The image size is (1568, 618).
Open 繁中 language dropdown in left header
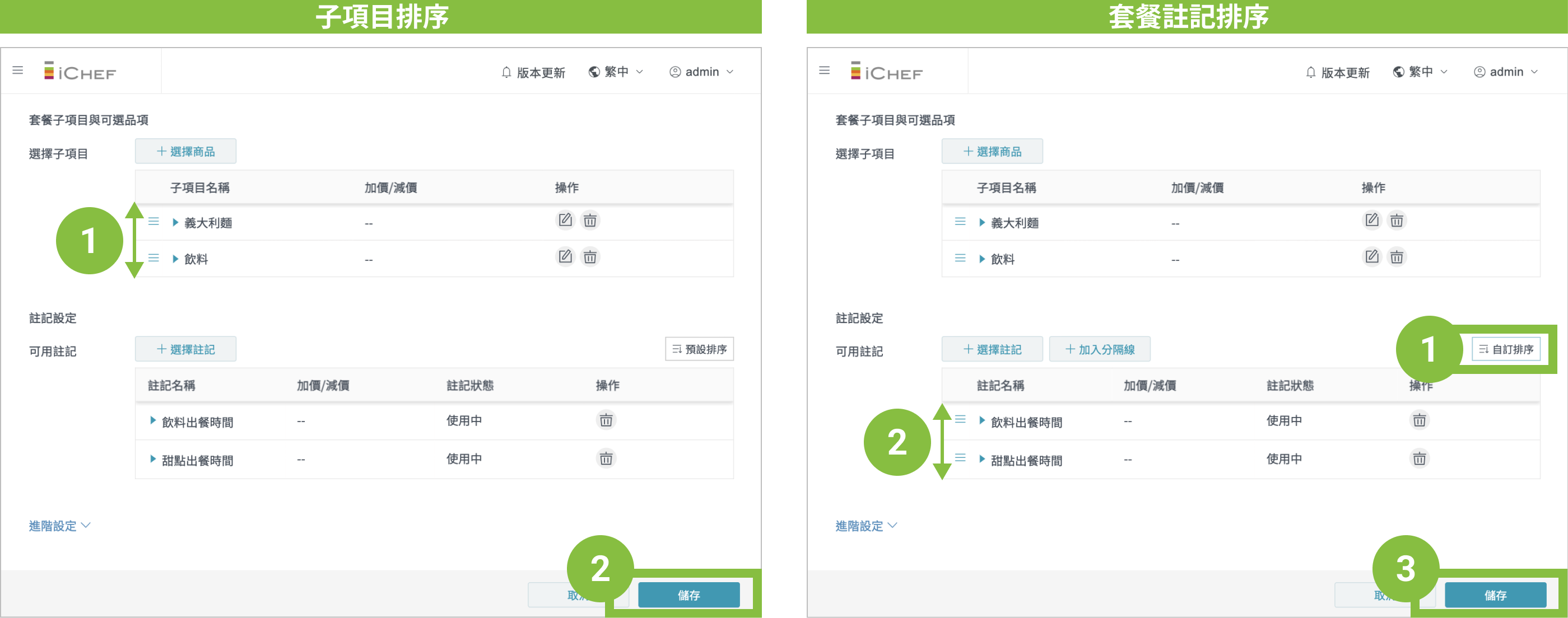616,72
